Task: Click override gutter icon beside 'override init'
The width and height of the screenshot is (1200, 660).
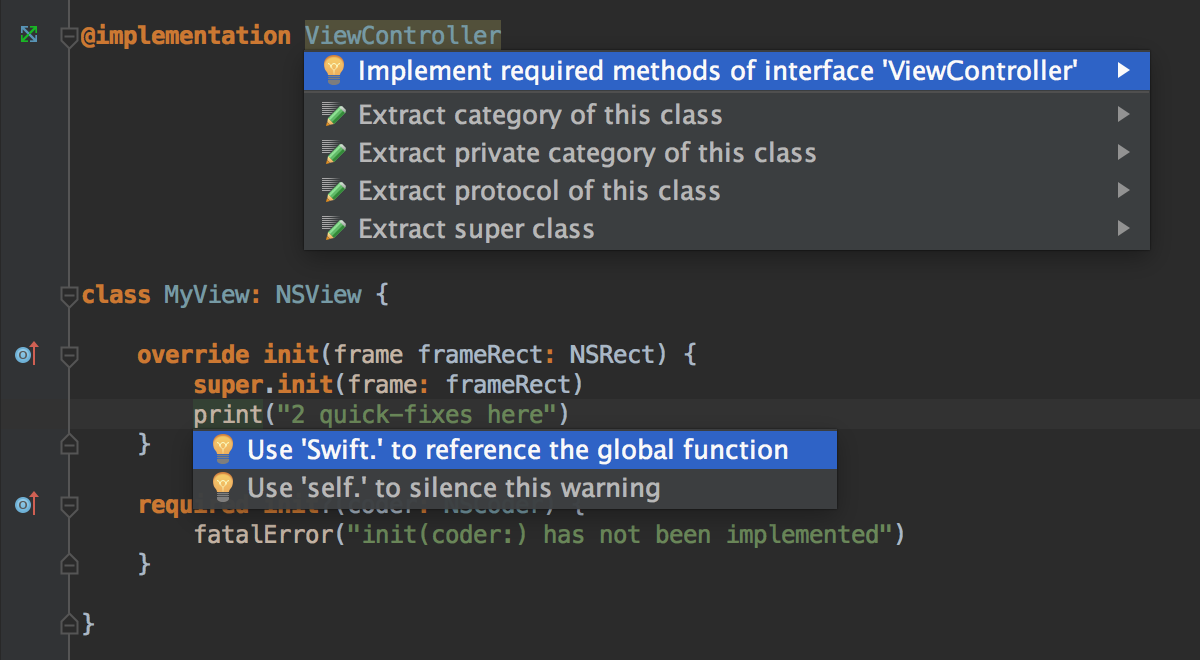Action: [26, 354]
